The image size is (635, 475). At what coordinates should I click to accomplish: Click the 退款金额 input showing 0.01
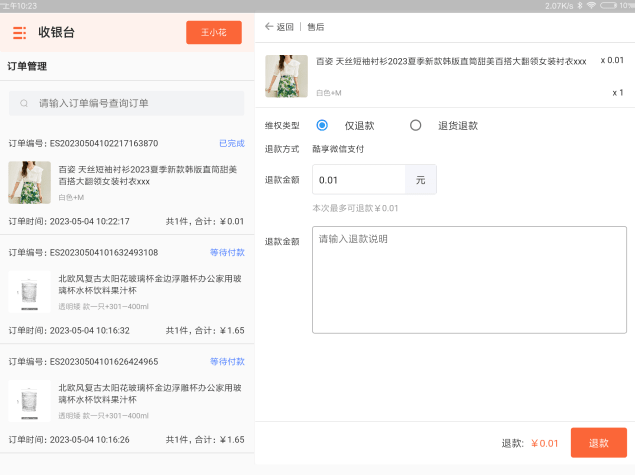click(359, 179)
